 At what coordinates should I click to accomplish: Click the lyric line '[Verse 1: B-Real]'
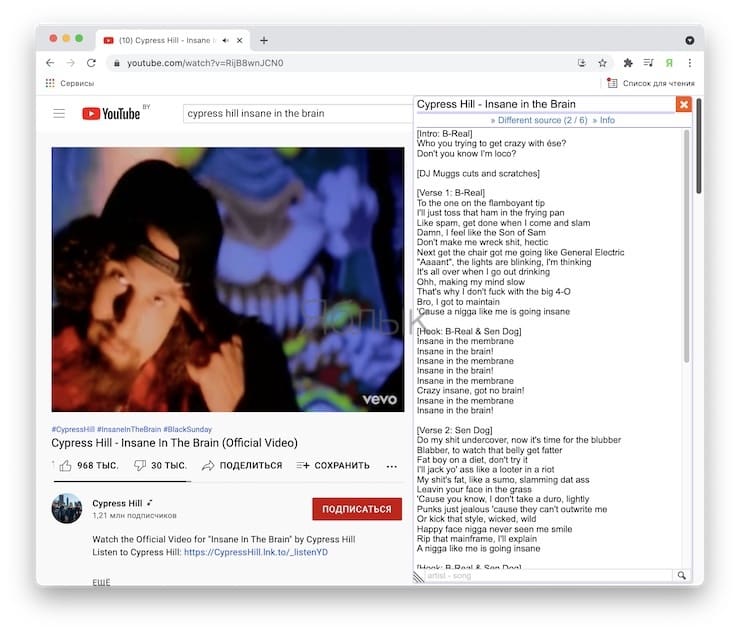point(451,193)
